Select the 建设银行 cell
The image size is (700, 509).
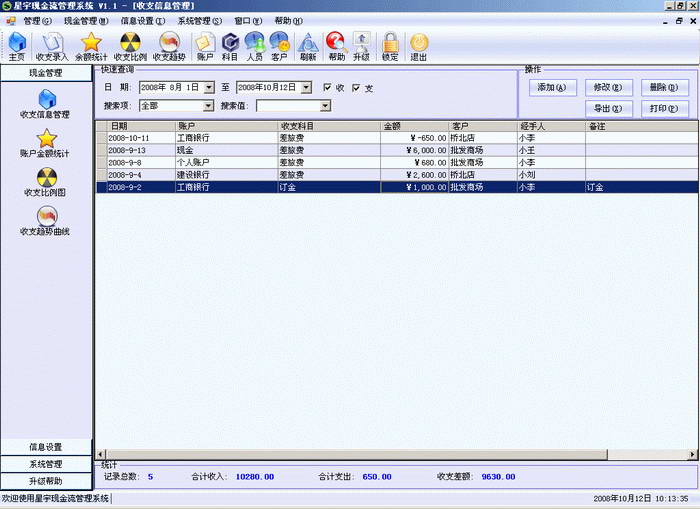[226, 175]
